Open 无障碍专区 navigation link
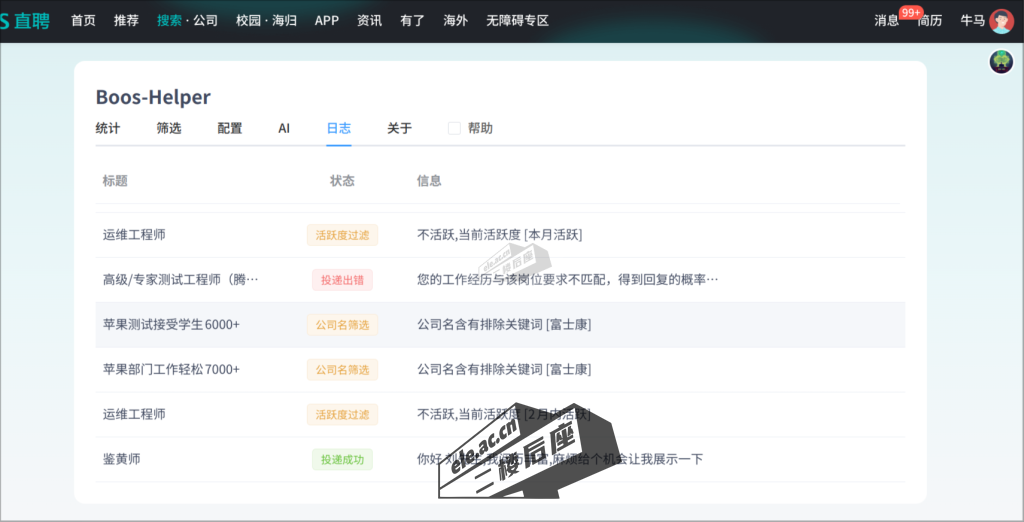The height and width of the screenshot is (522, 1024). (x=517, y=21)
